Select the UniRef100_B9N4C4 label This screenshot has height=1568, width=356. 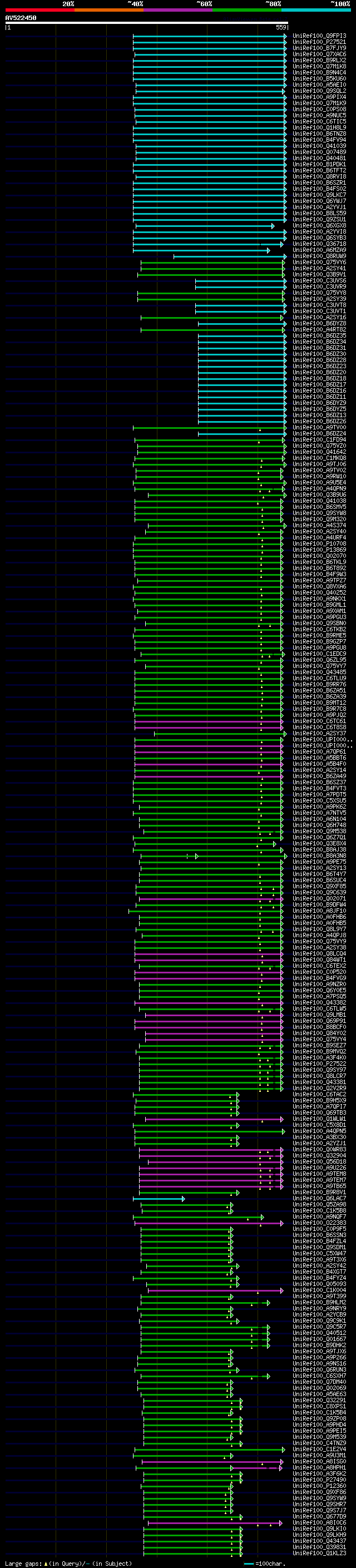tap(319, 72)
